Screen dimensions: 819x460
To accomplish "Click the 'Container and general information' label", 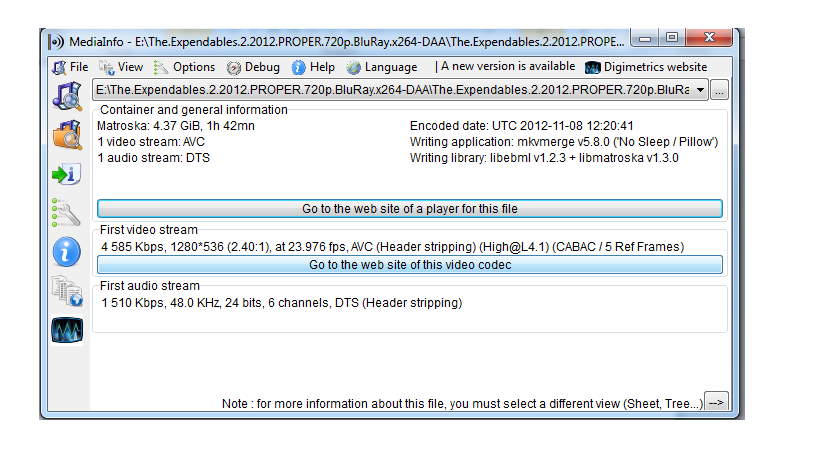I will pyautogui.click(x=194, y=110).
